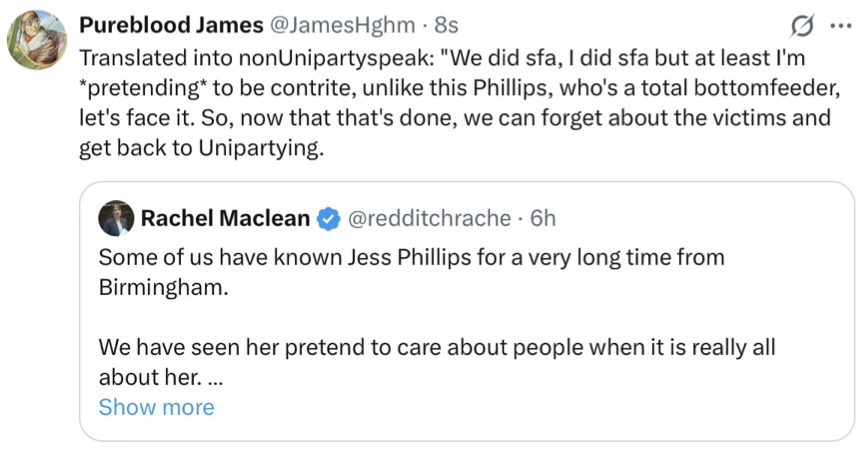Open the @redditchrache handle
863x451 pixels.
coord(428,218)
